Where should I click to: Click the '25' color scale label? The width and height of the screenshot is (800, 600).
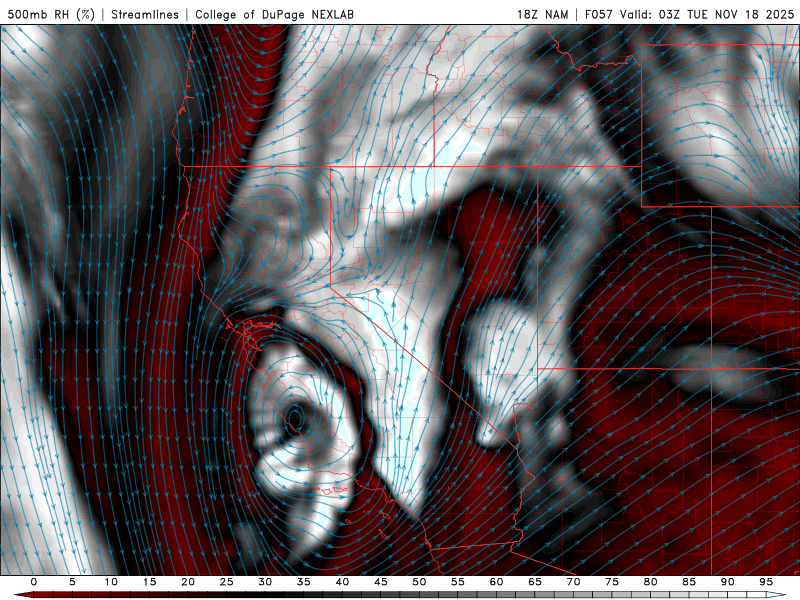(x=227, y=582)
